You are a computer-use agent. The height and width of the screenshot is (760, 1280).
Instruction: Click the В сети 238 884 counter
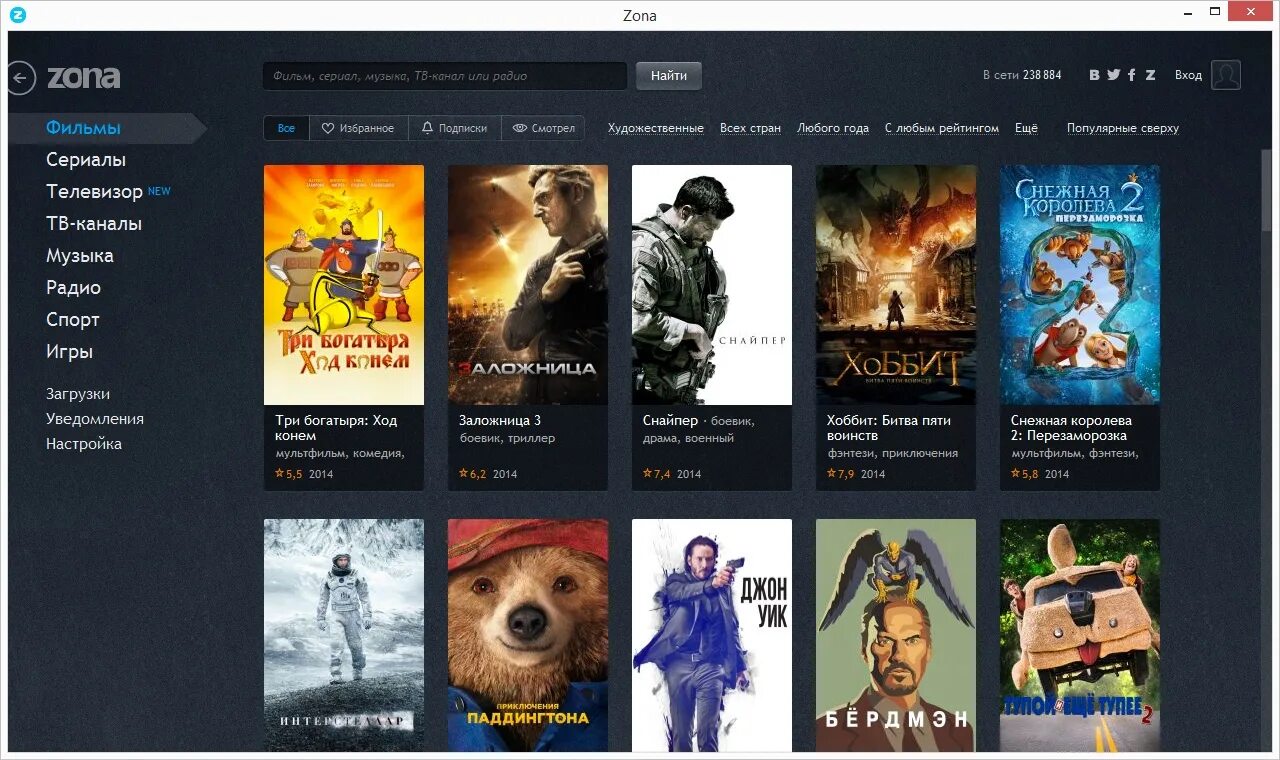tap(1022, 75)
